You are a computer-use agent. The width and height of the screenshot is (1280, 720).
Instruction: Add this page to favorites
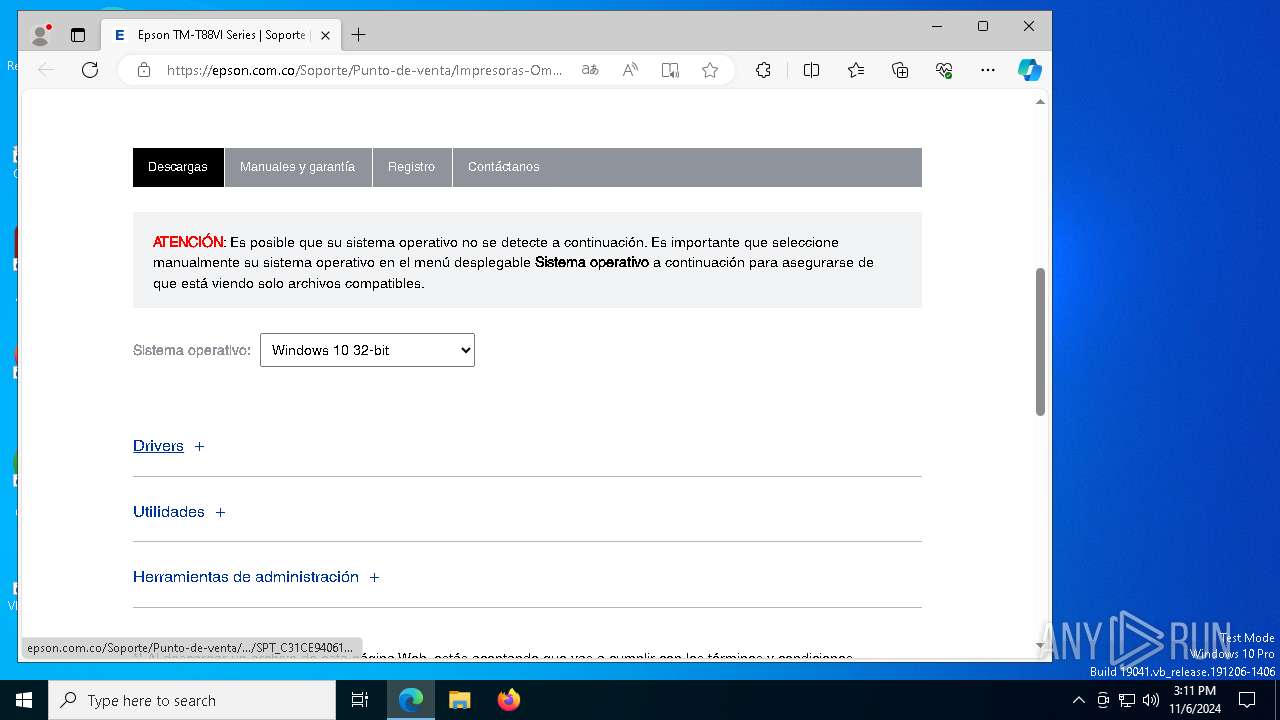pos(710,70)
